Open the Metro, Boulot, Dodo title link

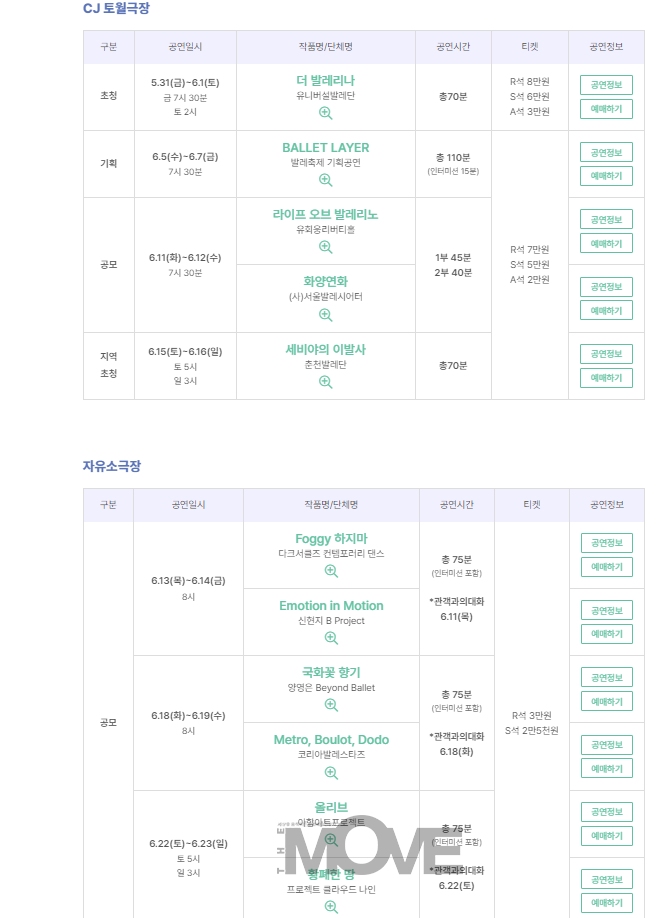point(331,739)
